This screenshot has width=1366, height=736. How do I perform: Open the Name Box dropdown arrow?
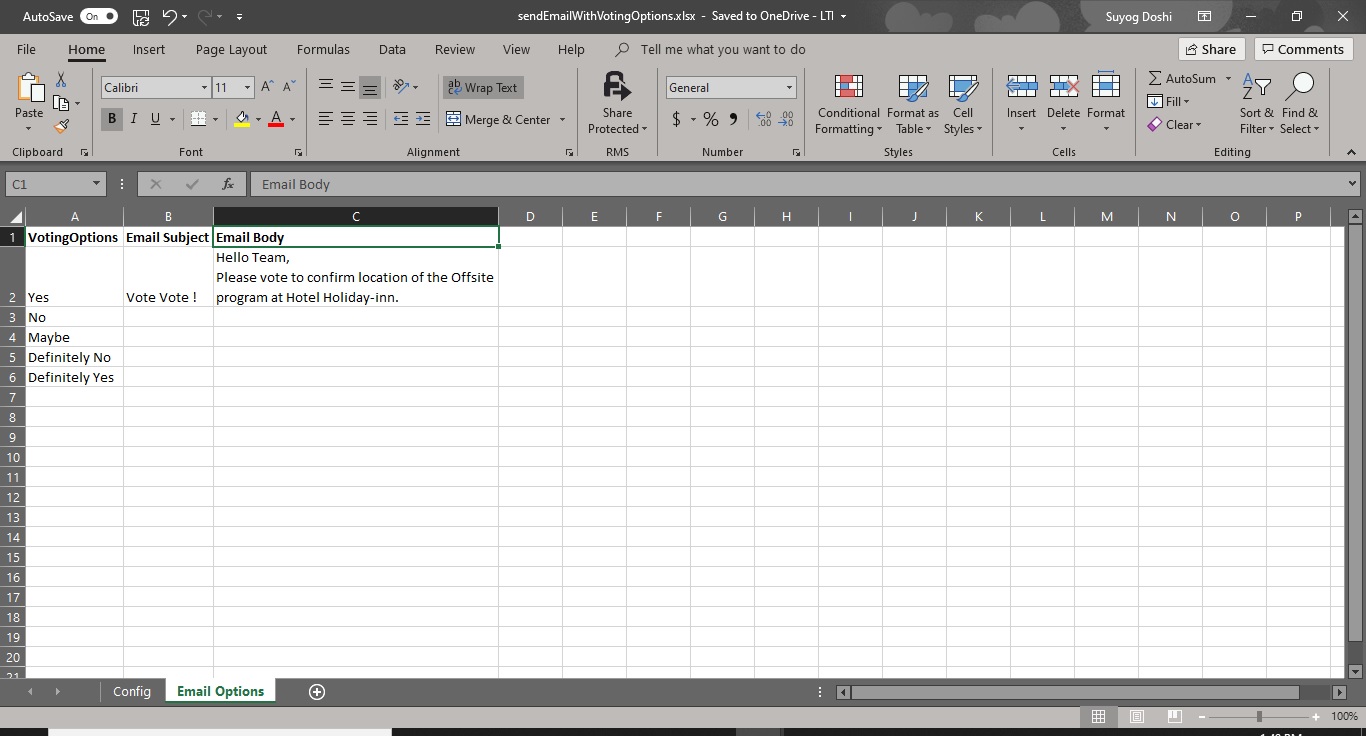pyautogui.click(x=96, y=184)
